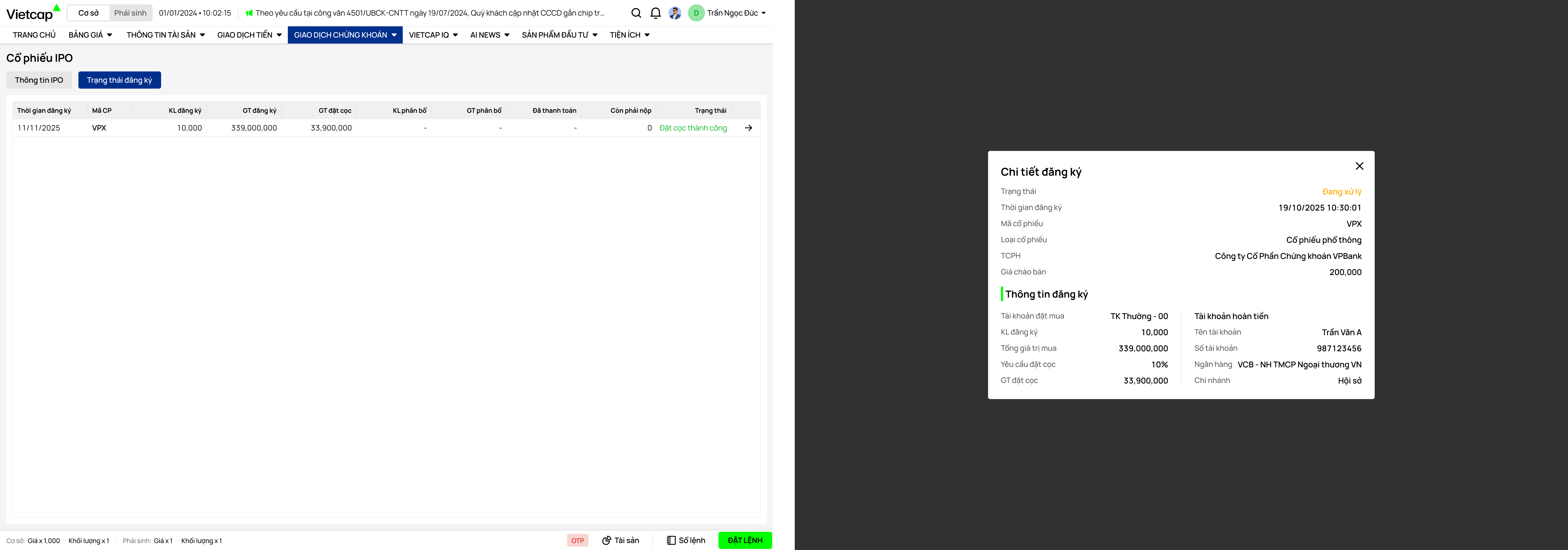This screenshot has height=550, width=1568.
Task: Close the Chi tiết đăng ký dialog
Action: tap(1359, 166)
